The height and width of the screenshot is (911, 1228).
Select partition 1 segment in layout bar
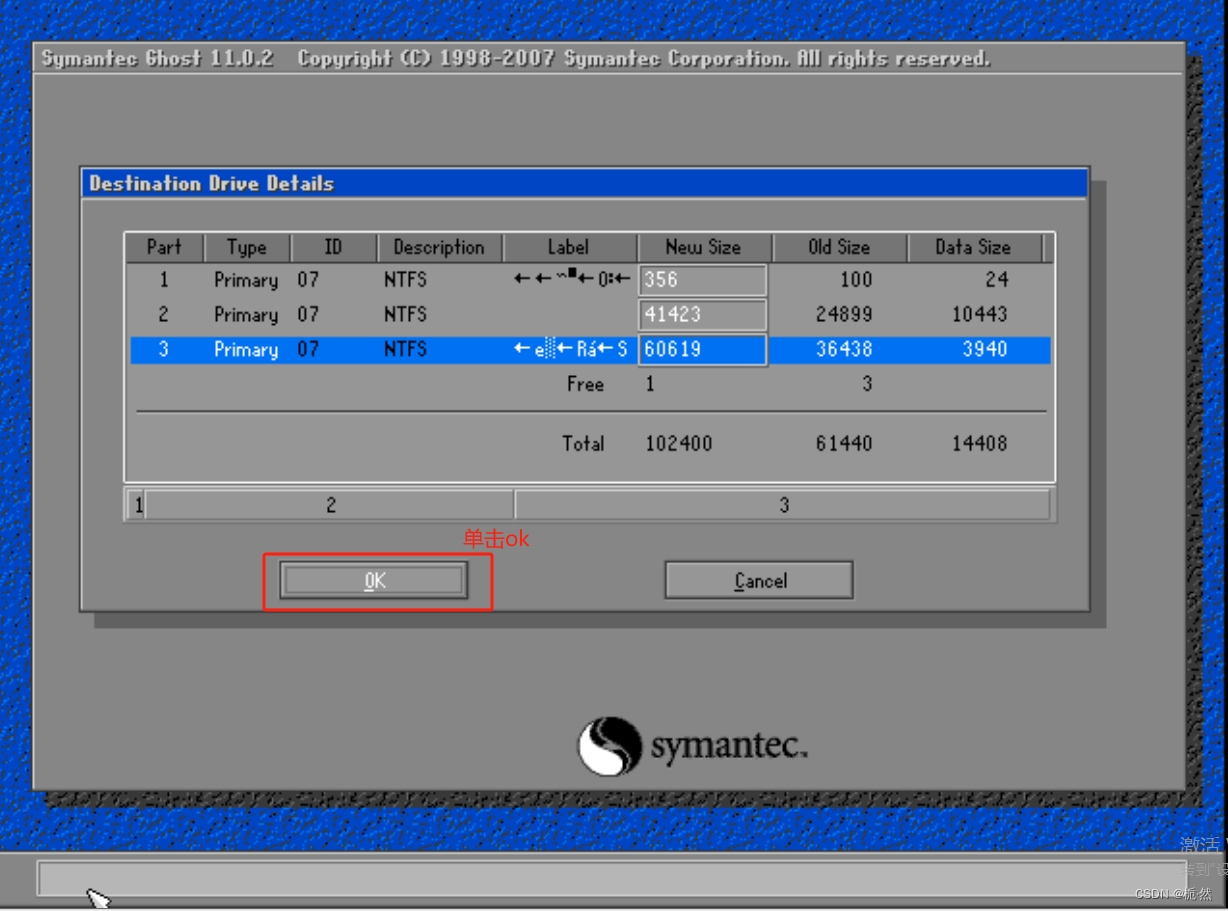(138, 505)
